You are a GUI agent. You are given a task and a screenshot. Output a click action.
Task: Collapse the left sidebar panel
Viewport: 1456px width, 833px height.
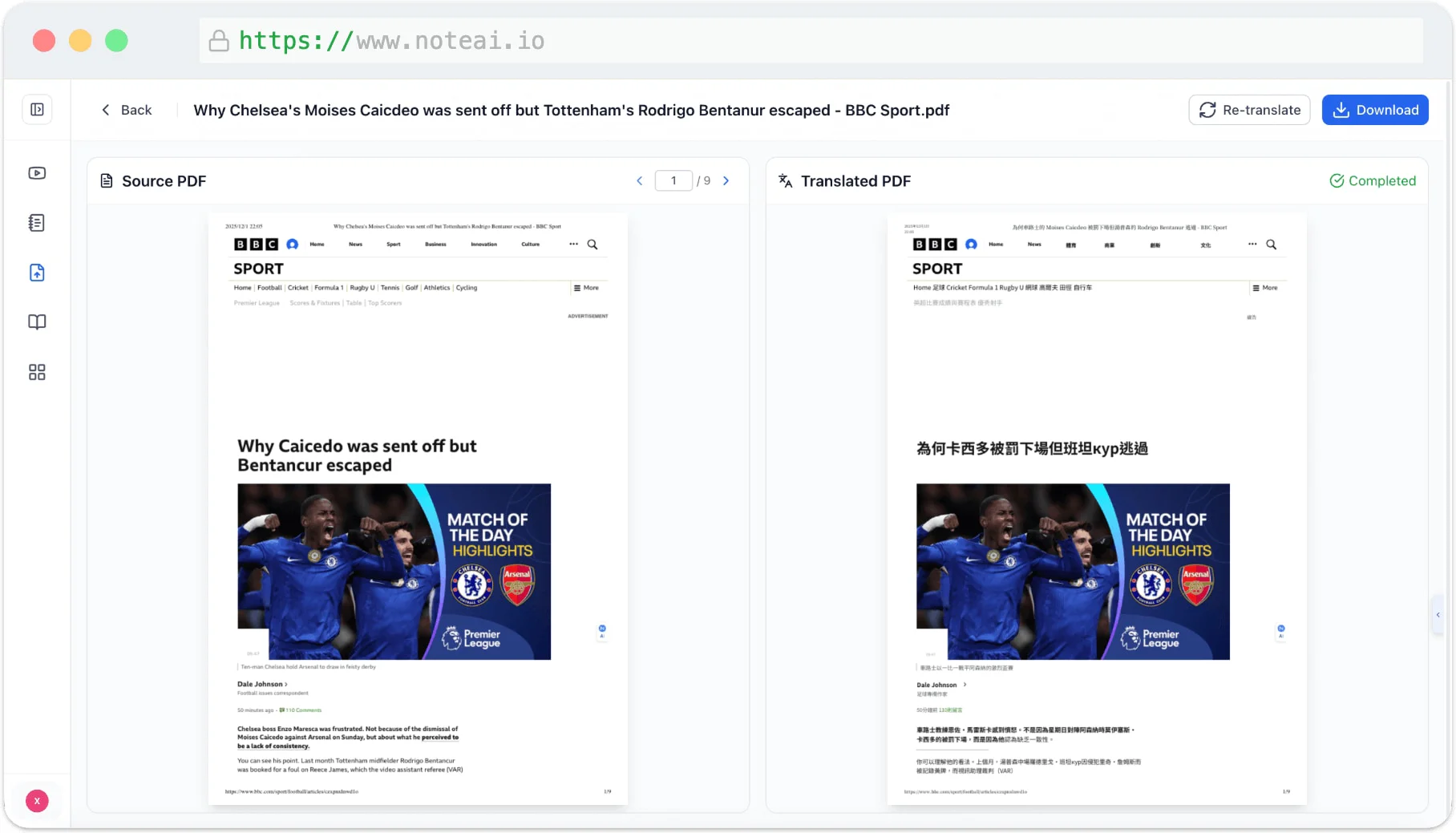[37, 109]
